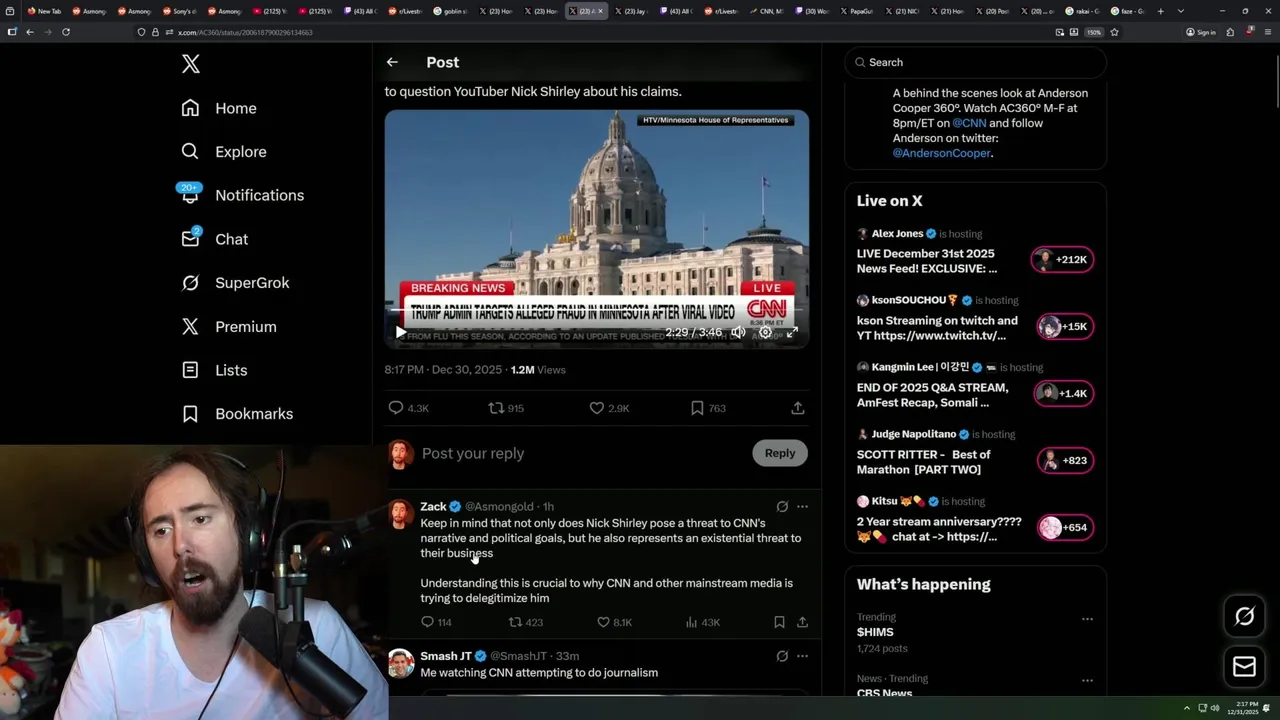Viewport: 1280px width, 720px height.
Task: Click reply icon with 4.3K
Action: (x=408, y=408)
